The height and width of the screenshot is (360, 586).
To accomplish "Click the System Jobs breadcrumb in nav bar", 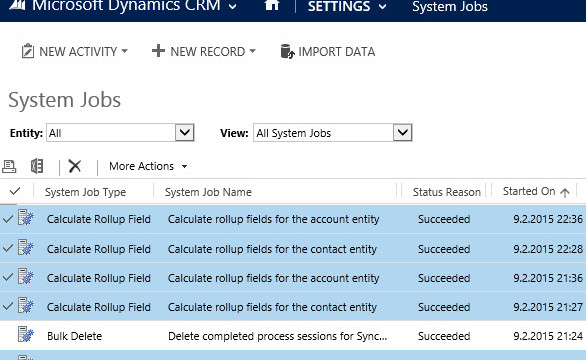I will (x=450, y=6).
